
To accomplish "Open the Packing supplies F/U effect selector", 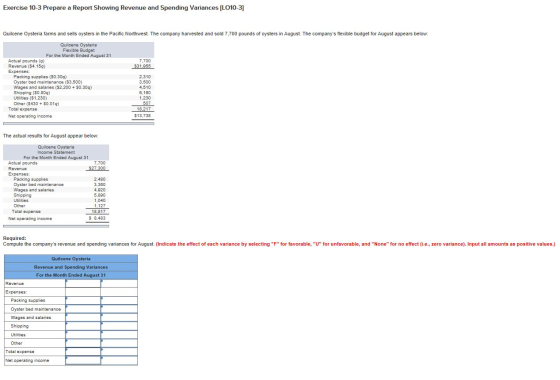I will 119,300.
